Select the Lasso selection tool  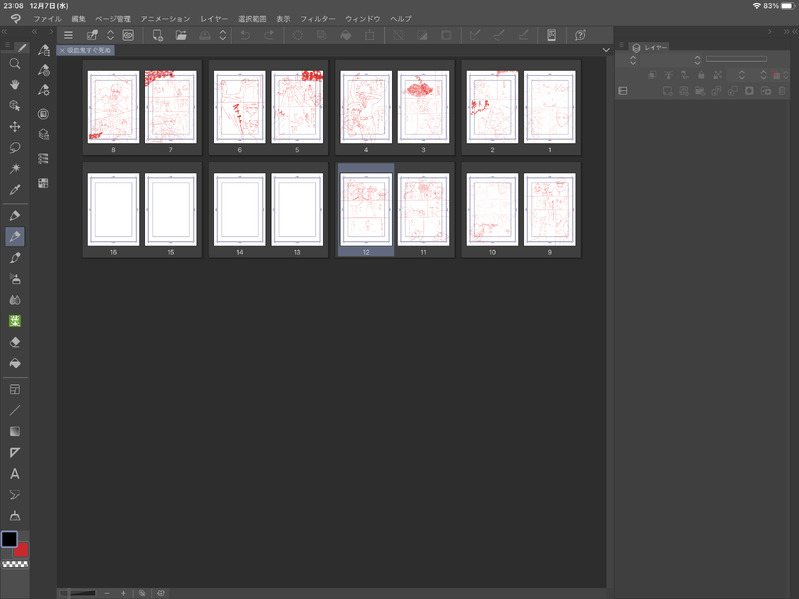click(x=15, y=147)
